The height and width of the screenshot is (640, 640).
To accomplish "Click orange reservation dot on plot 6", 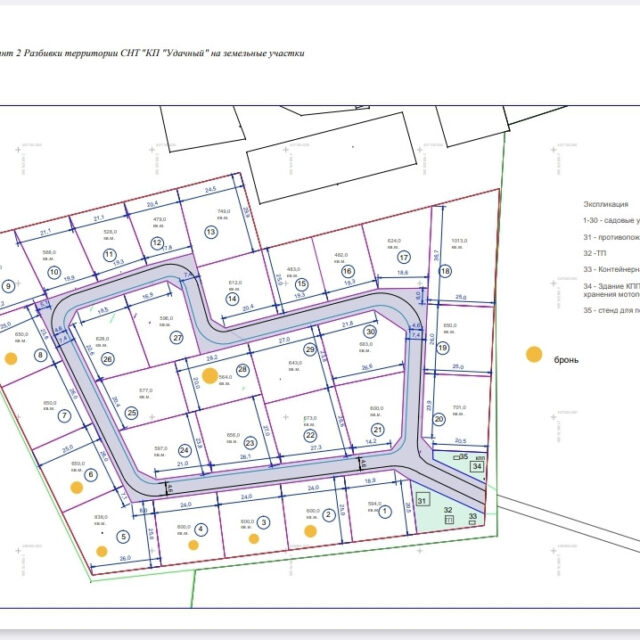I will pyautogui.click(x=77, y=487).
